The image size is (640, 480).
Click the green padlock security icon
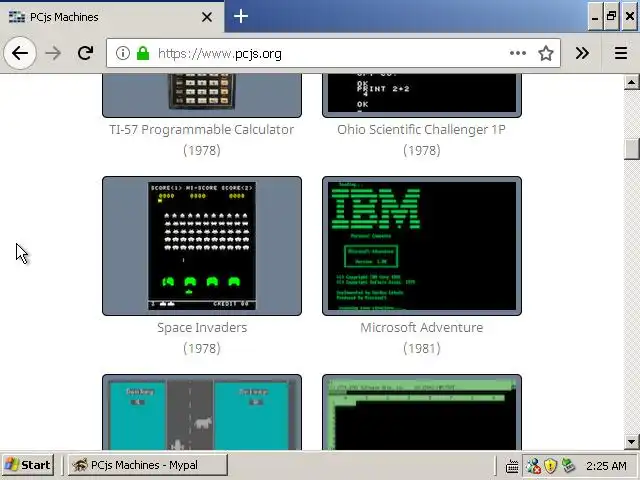pos(143,53)
